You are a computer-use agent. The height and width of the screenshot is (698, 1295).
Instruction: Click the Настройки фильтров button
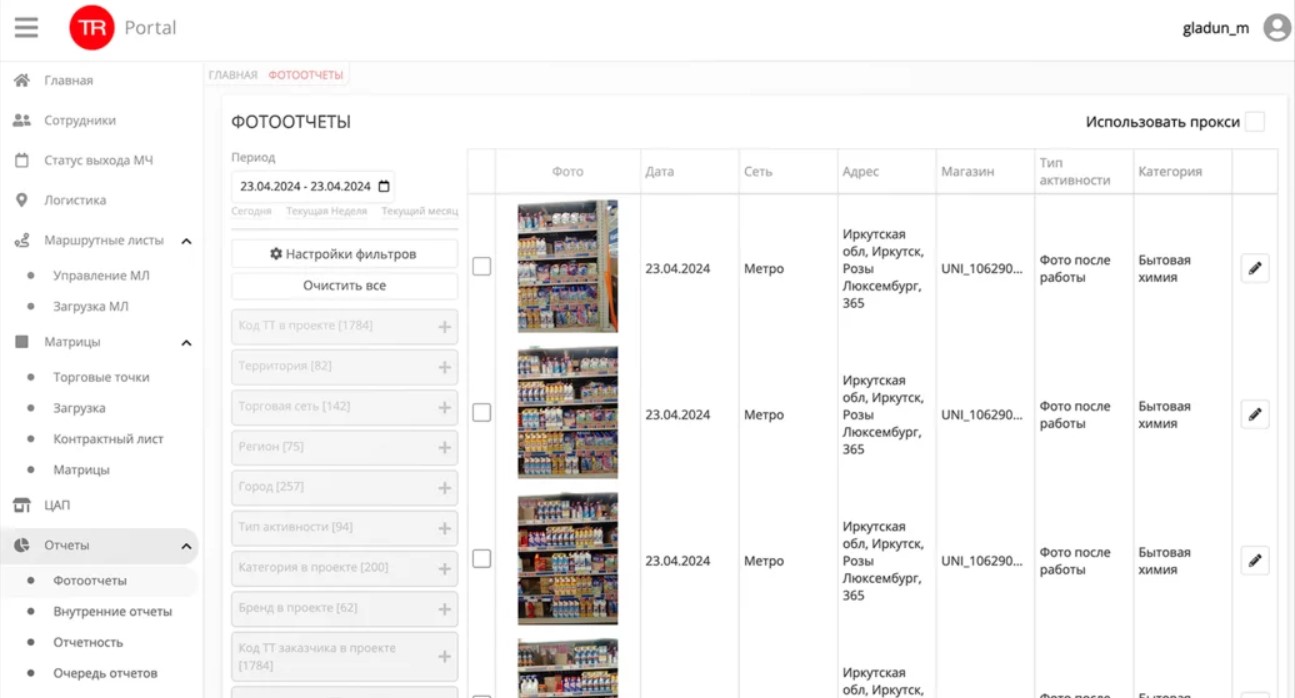coord(344,254)
